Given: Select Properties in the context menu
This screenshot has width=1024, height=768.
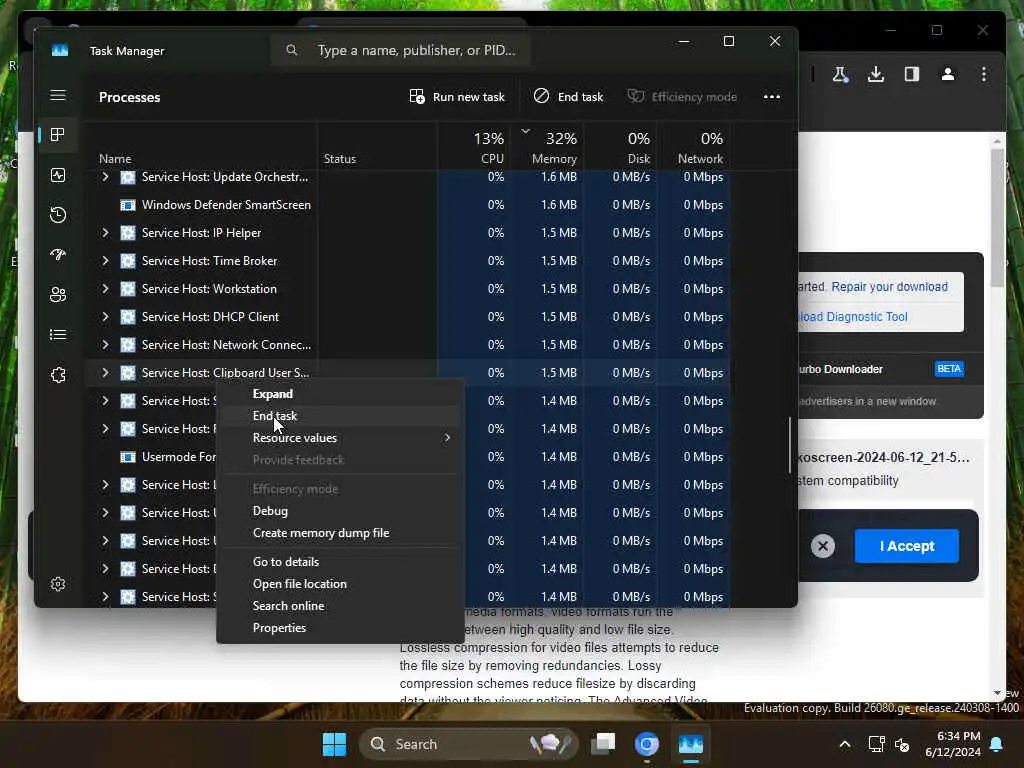Looking at the screenshot, I should tap(340, 628).
